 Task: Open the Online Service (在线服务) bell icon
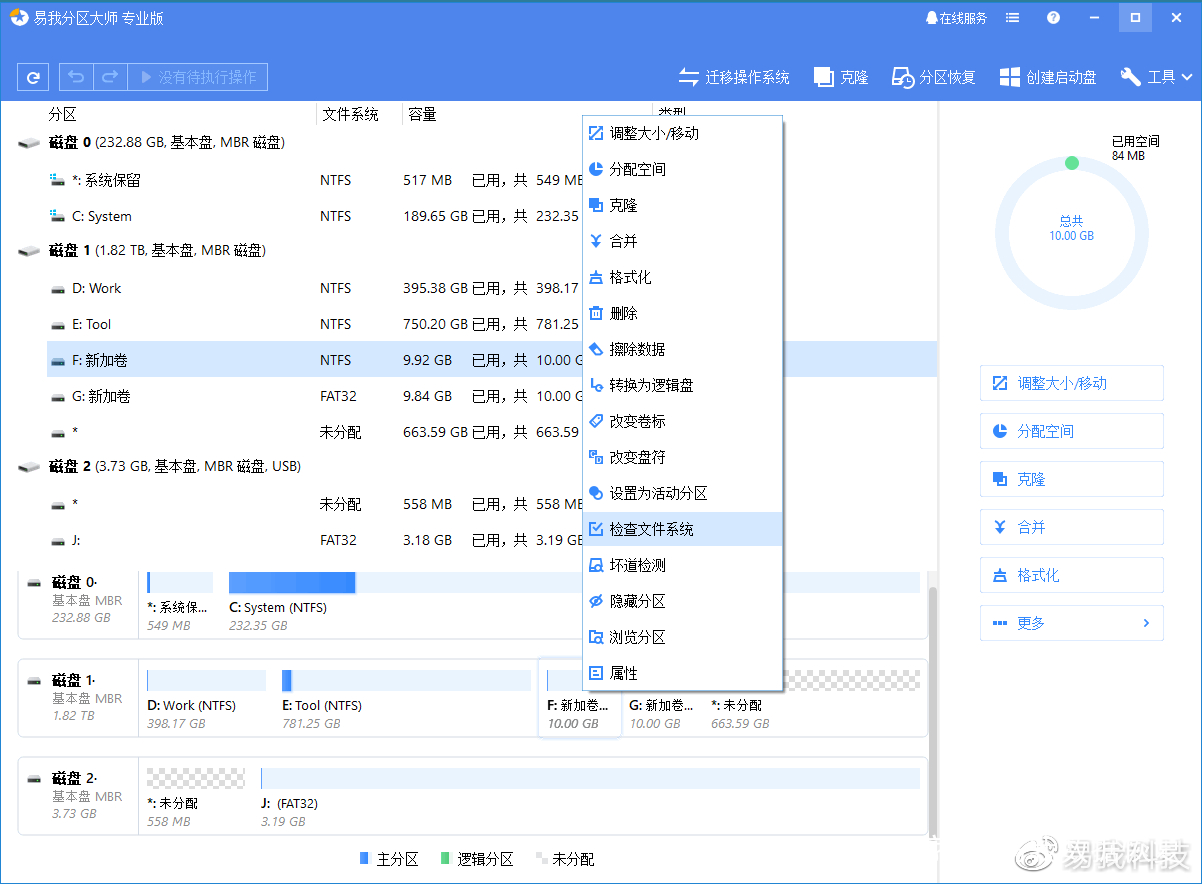(x=932, y=18)
